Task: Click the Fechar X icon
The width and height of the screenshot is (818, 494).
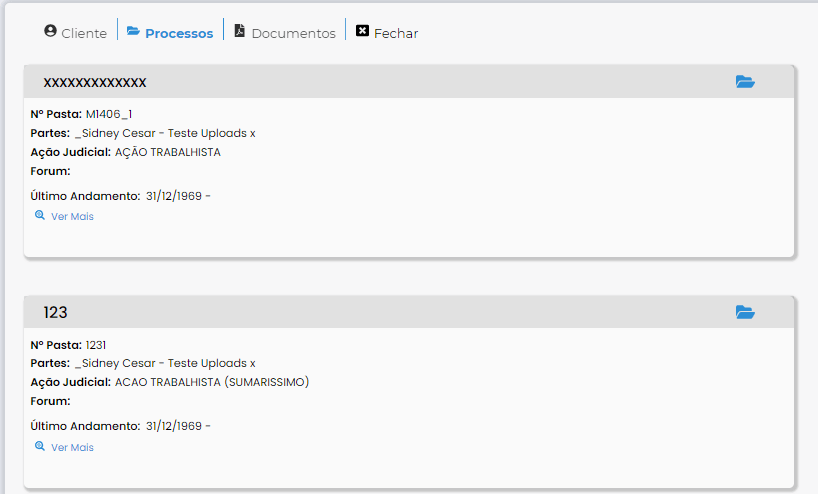Action: coord(362,31)
